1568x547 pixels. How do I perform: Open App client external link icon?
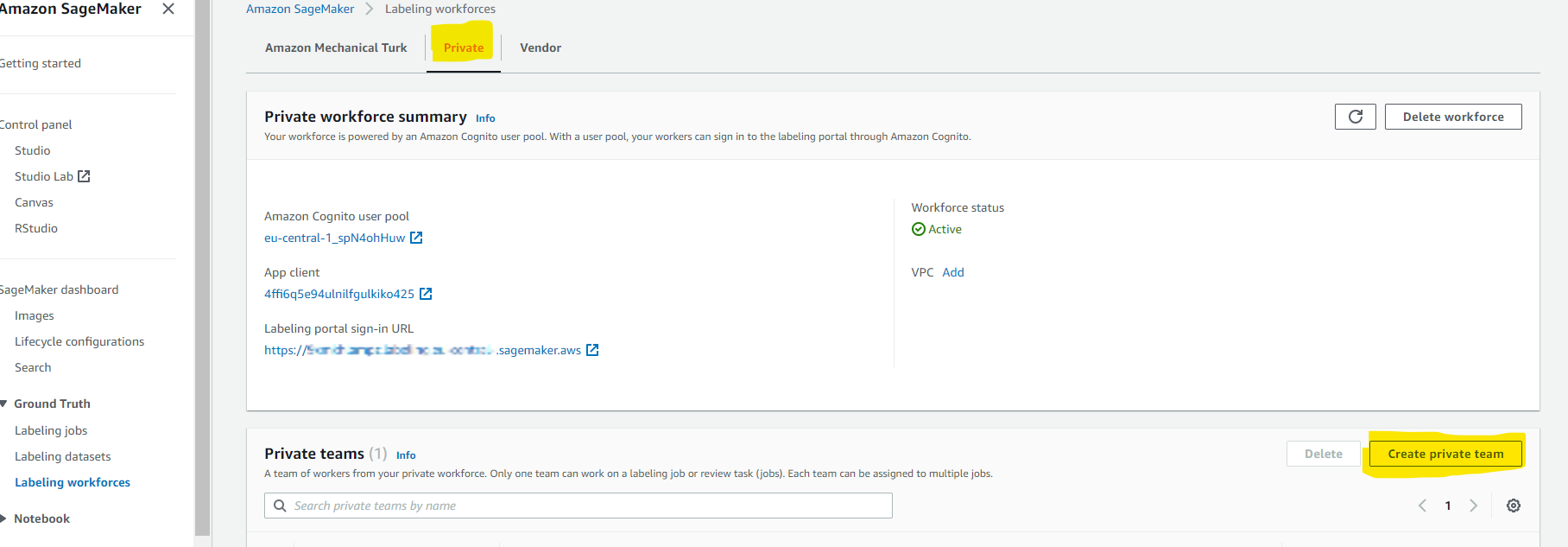[x=426, y=294]
